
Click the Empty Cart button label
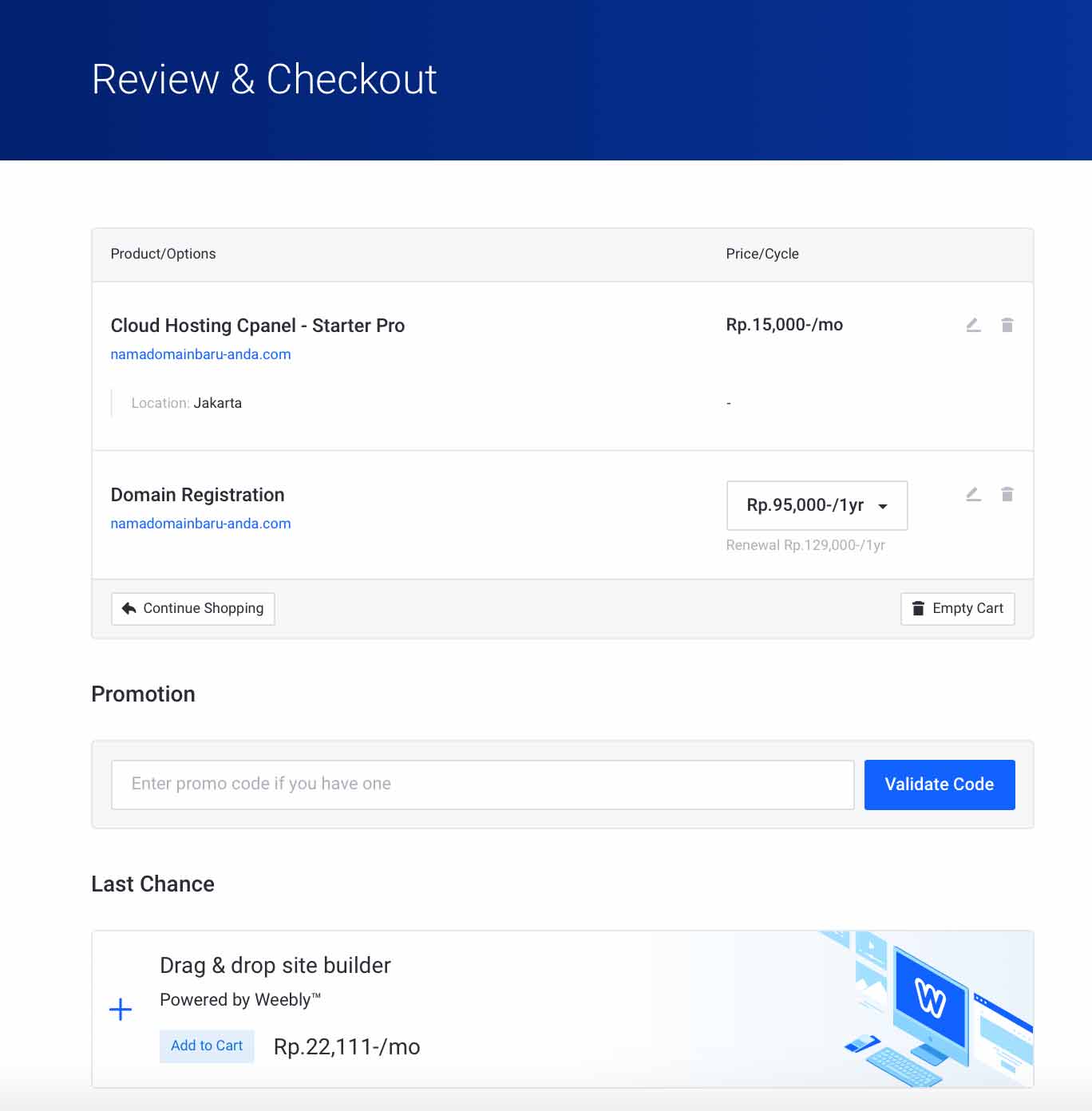967,608
